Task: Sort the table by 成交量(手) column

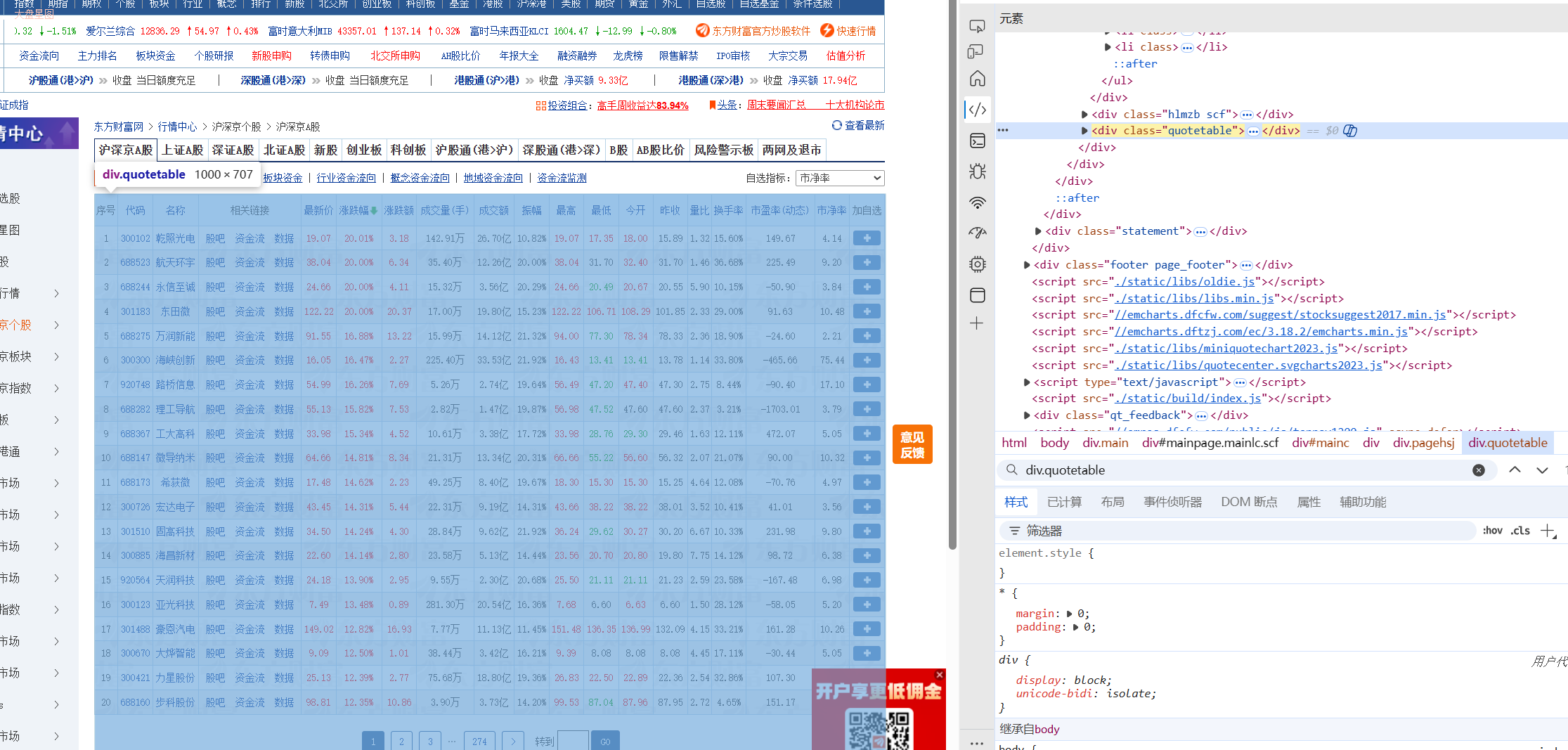Action: (x=444, y=210)
